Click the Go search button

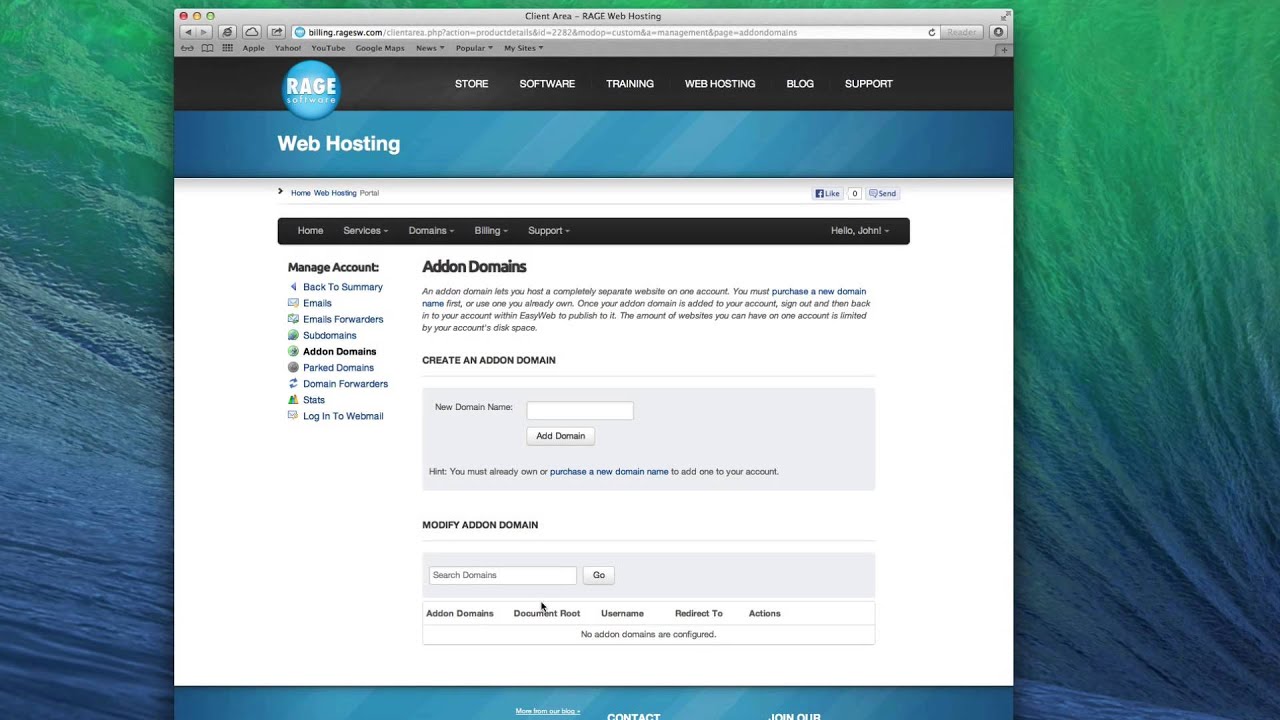[x=599, y=575]
